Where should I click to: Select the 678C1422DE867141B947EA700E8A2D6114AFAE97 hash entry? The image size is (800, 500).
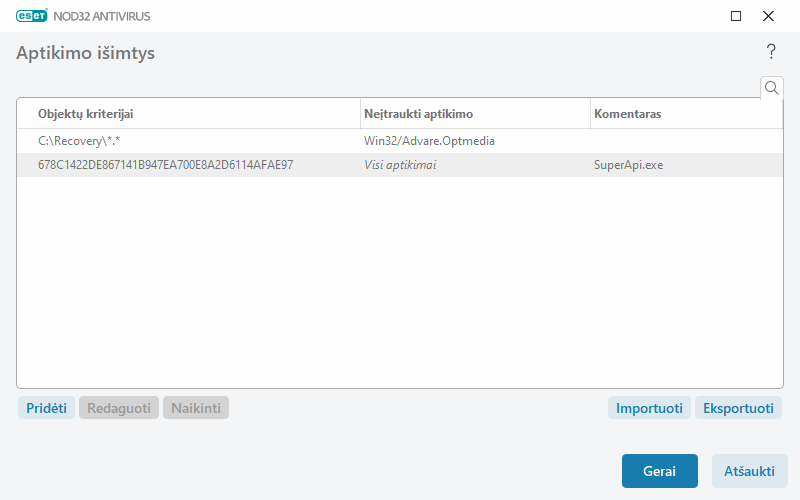point(165,165)
